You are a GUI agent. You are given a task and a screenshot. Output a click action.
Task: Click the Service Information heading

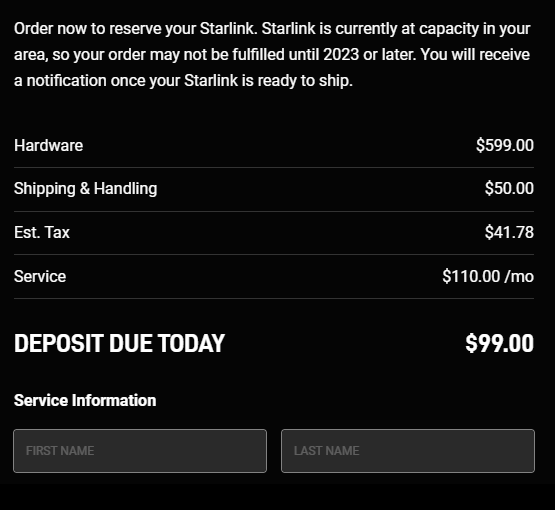[x=85, y=401]
